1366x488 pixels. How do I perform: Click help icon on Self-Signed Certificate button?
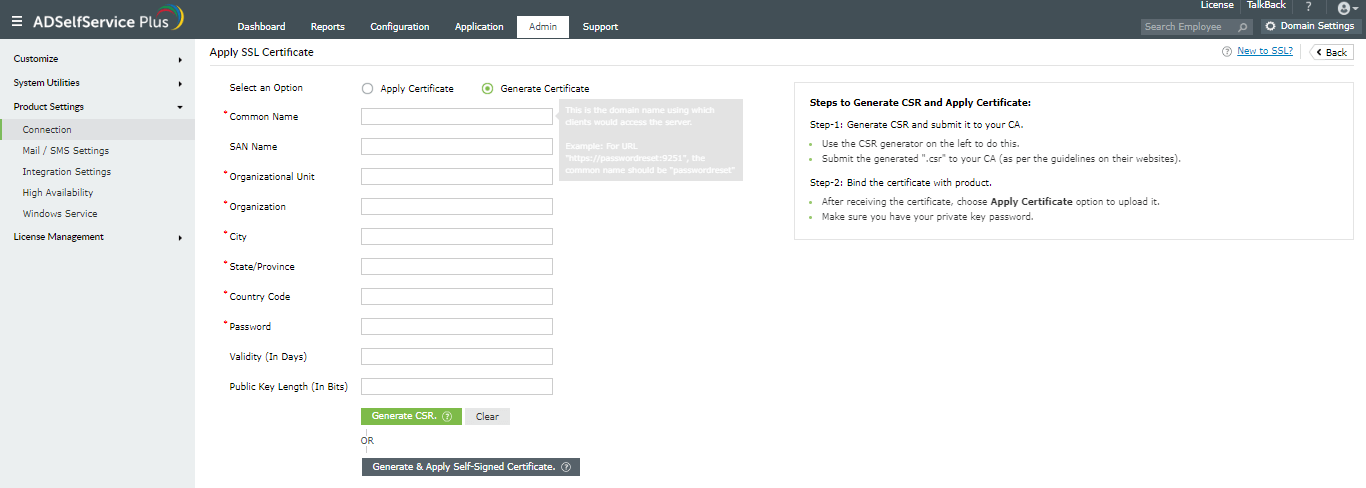click(566, 467)
